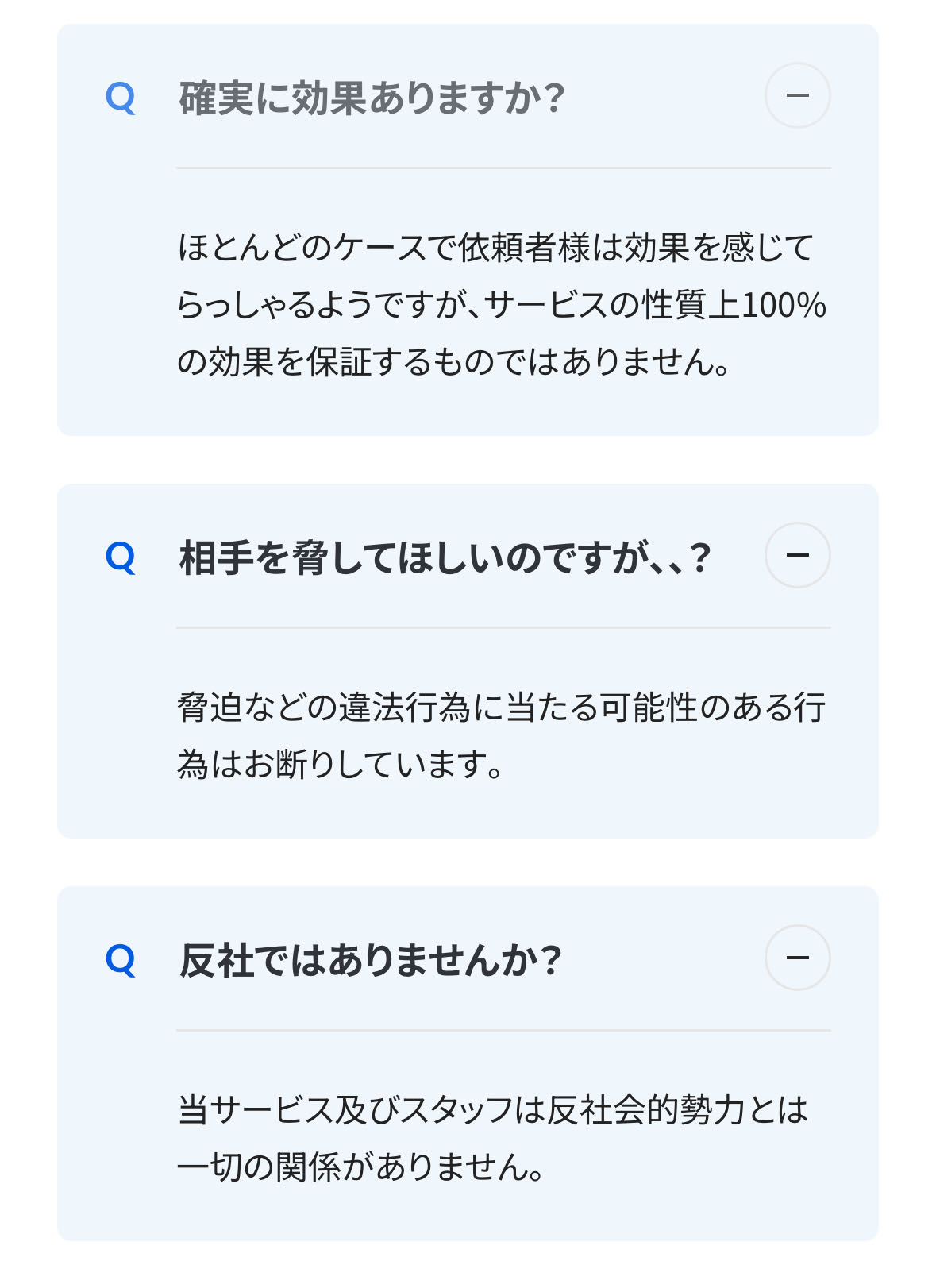Select the answer text starting 脅迫などの違法行為
The width and height of the screenshot is (936, 1288).
tap(502, 736)
